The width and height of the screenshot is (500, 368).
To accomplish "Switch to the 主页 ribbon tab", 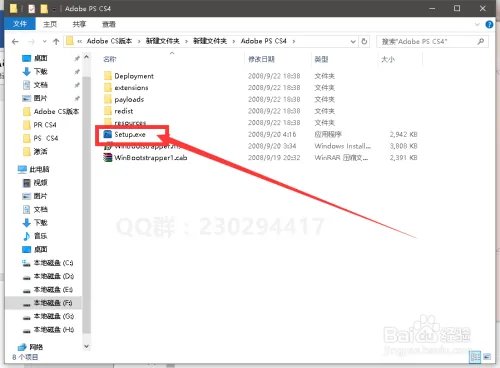I will (50, 24).
